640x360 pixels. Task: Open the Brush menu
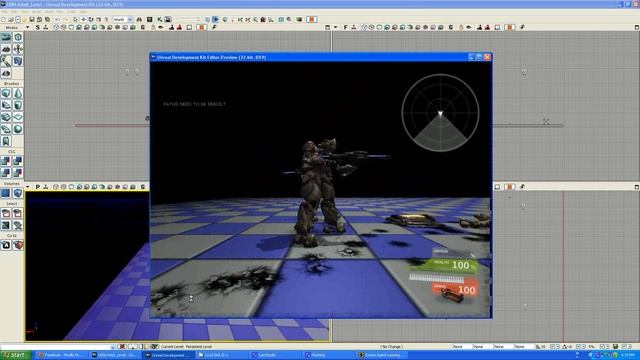[x=36, y=11]
